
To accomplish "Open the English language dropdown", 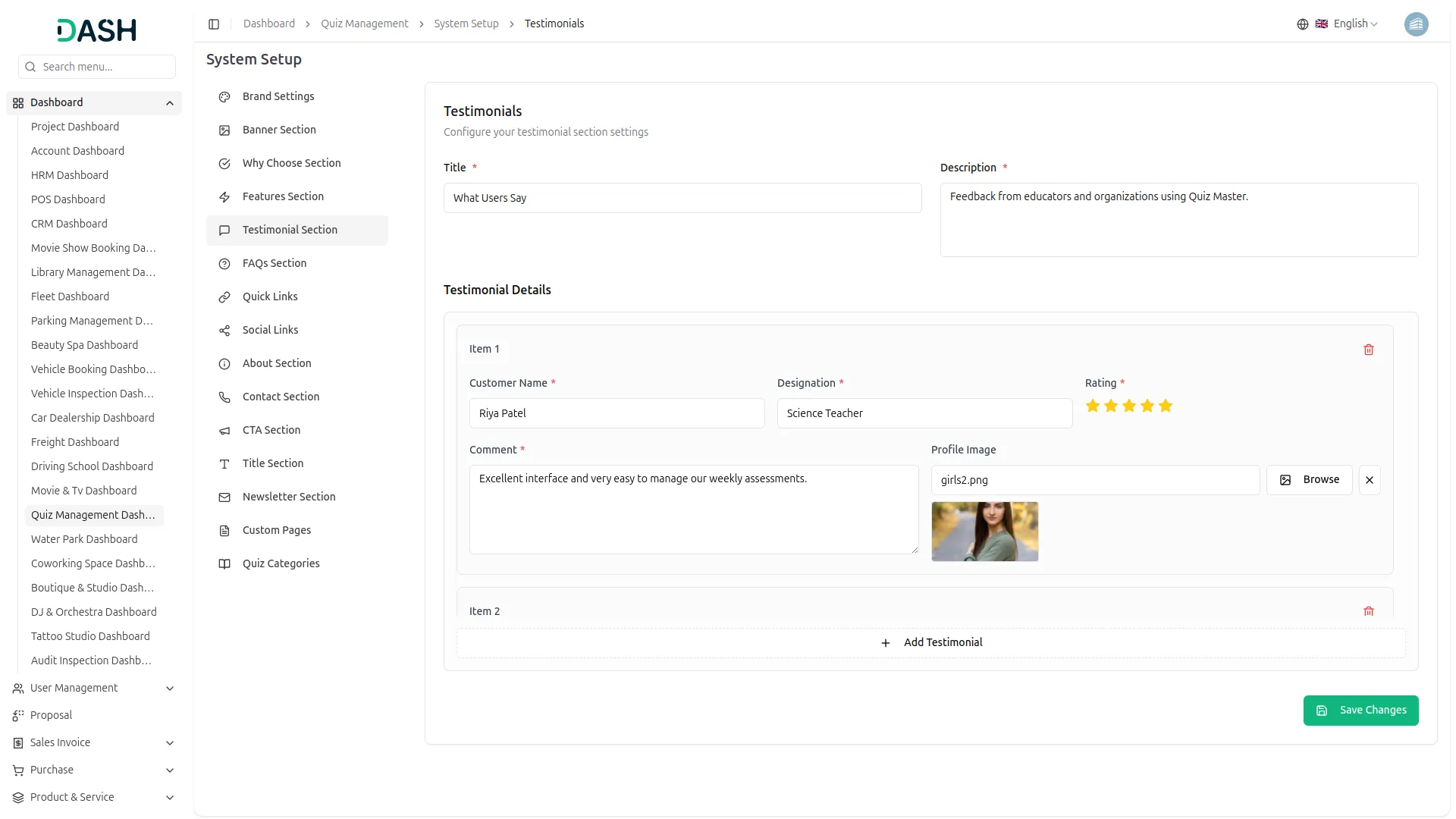I will [1354, 24].
